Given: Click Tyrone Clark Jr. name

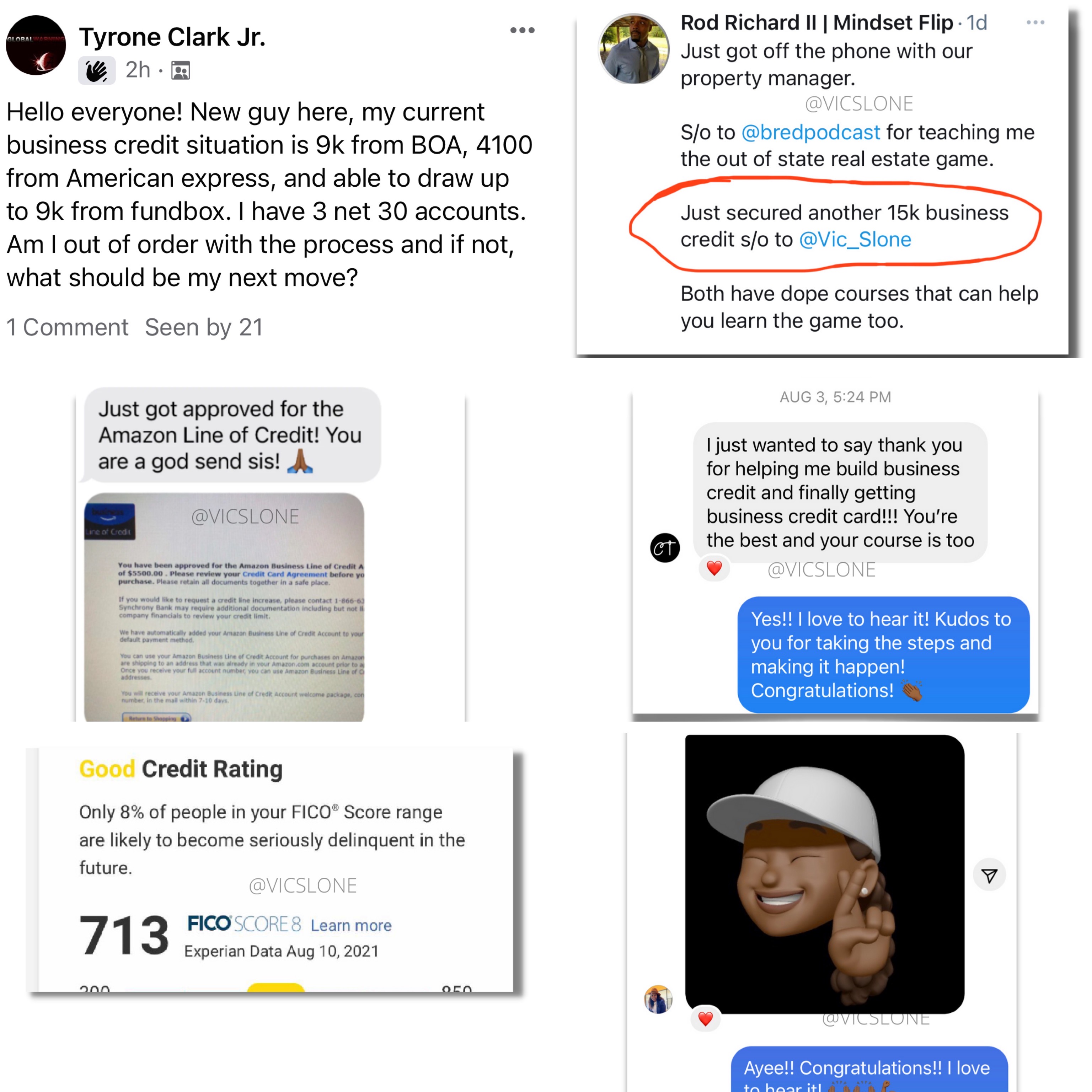Looking at the screenshot, I should click(172, 37).
